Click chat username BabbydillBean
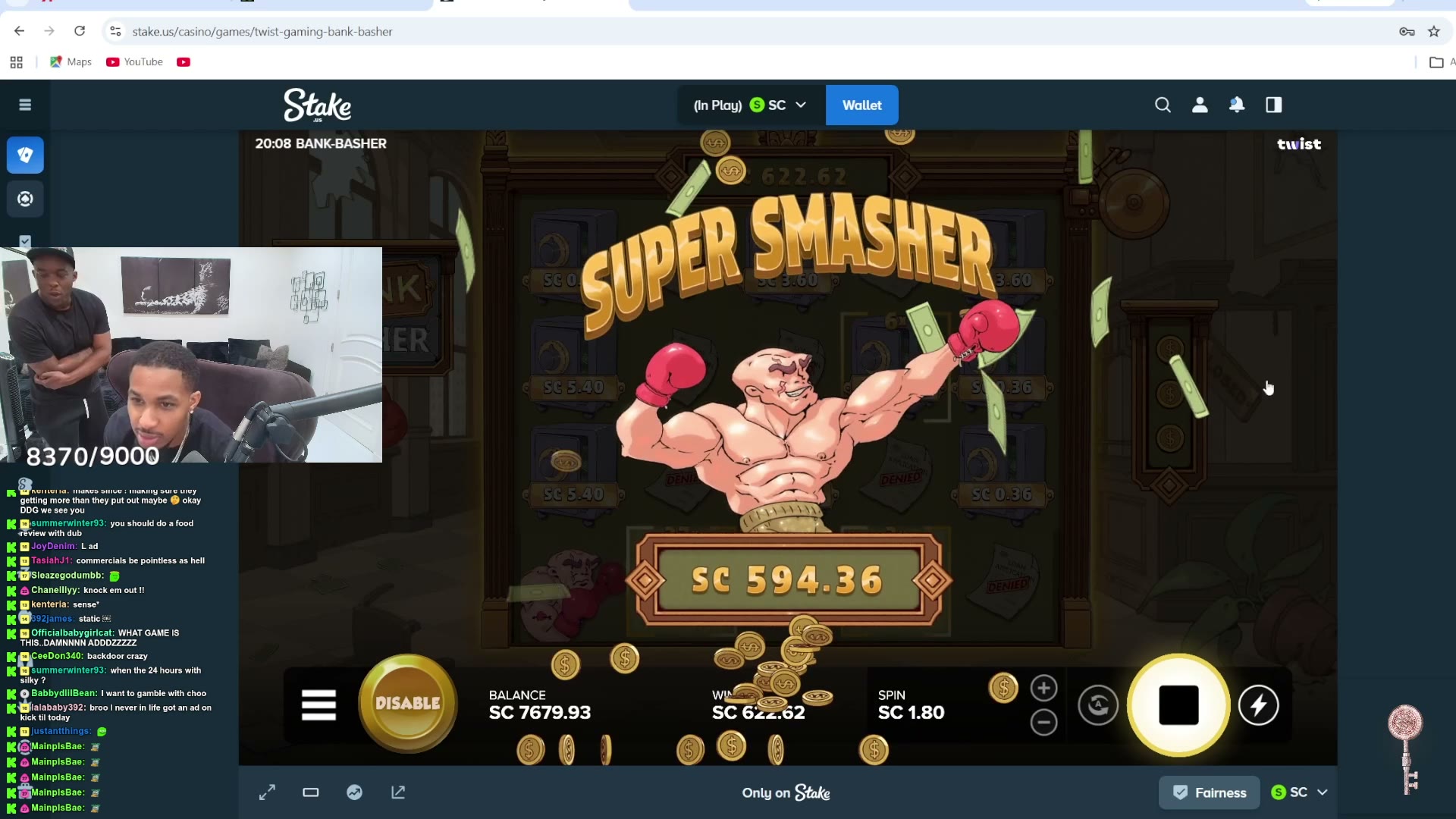Viewport: 1456px width, 819px height. [64, 693]
